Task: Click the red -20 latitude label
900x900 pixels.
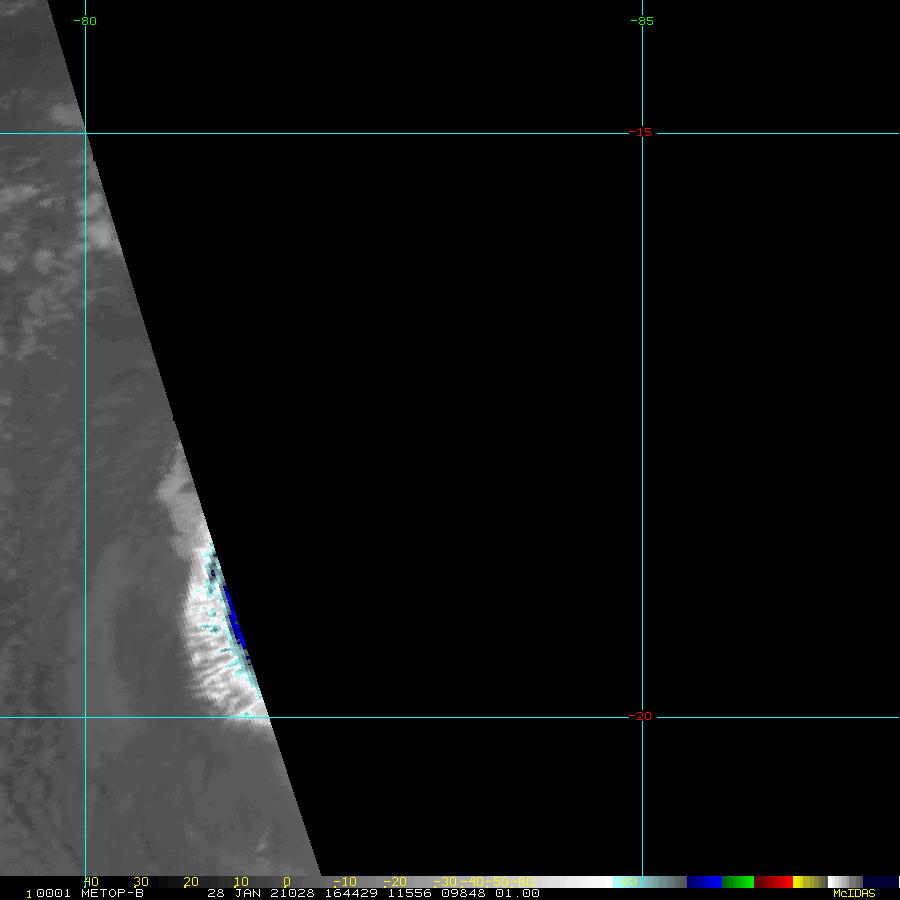Action: click(640, 716)
